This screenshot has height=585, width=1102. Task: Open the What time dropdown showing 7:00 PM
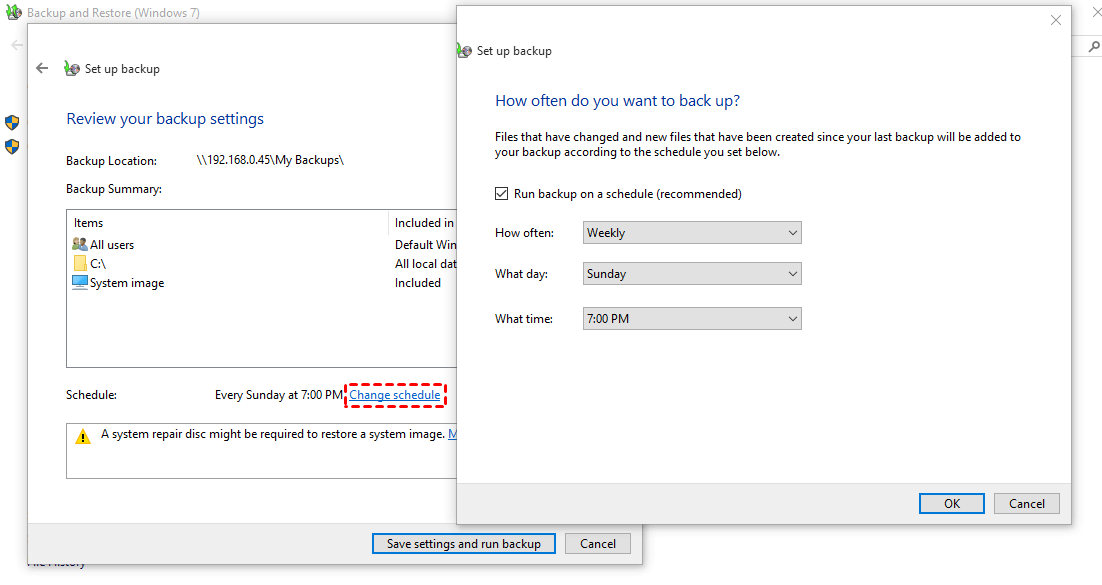pos(692,319)
